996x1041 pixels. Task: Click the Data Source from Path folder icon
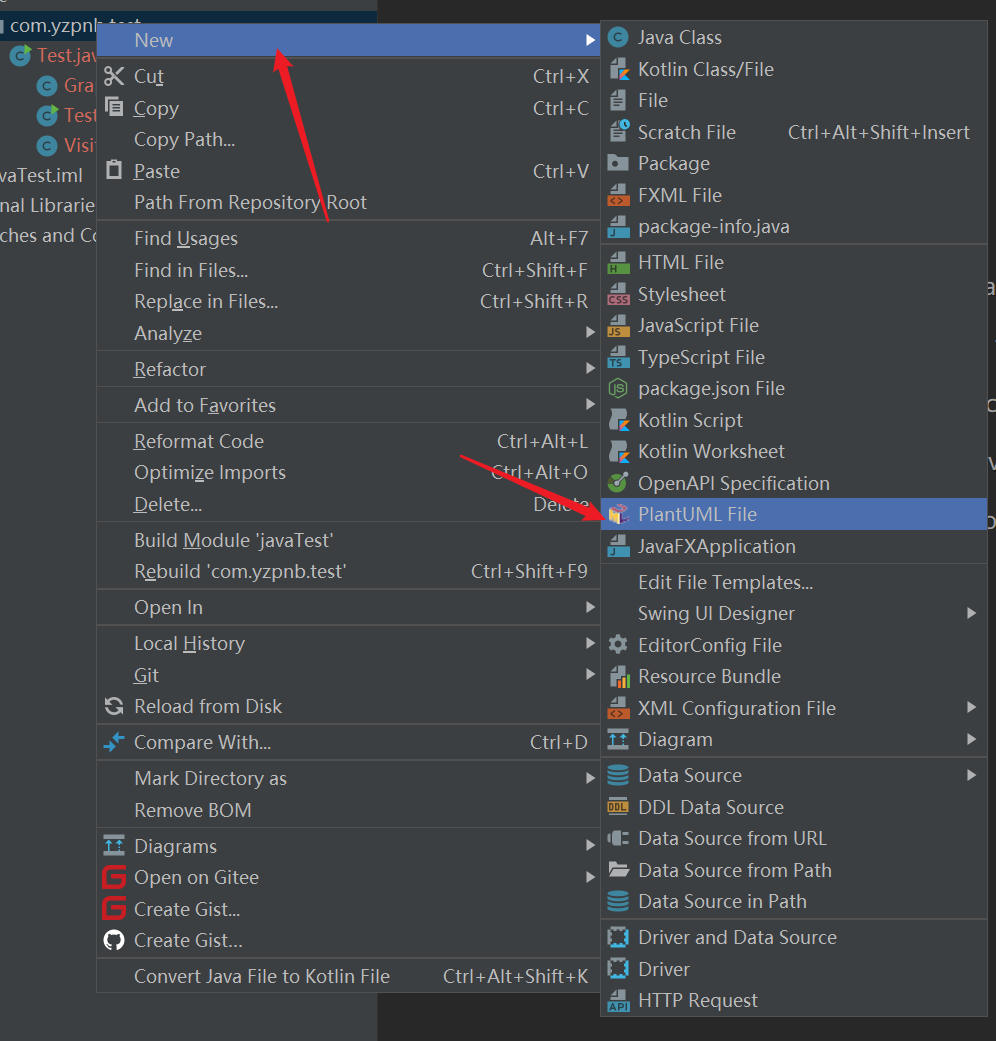[618, 870]
